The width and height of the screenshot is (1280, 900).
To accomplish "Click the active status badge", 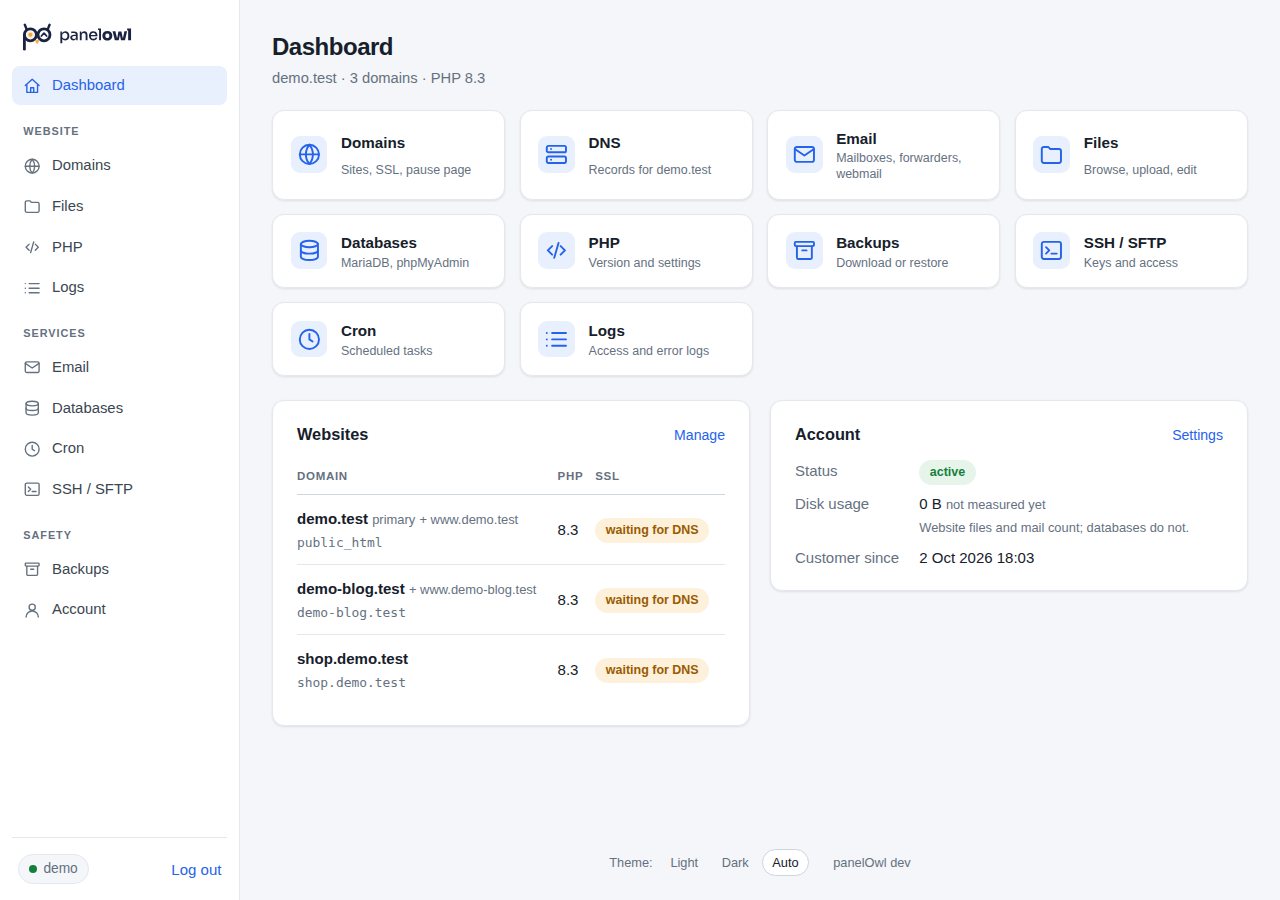I will (x=947, y=472).
